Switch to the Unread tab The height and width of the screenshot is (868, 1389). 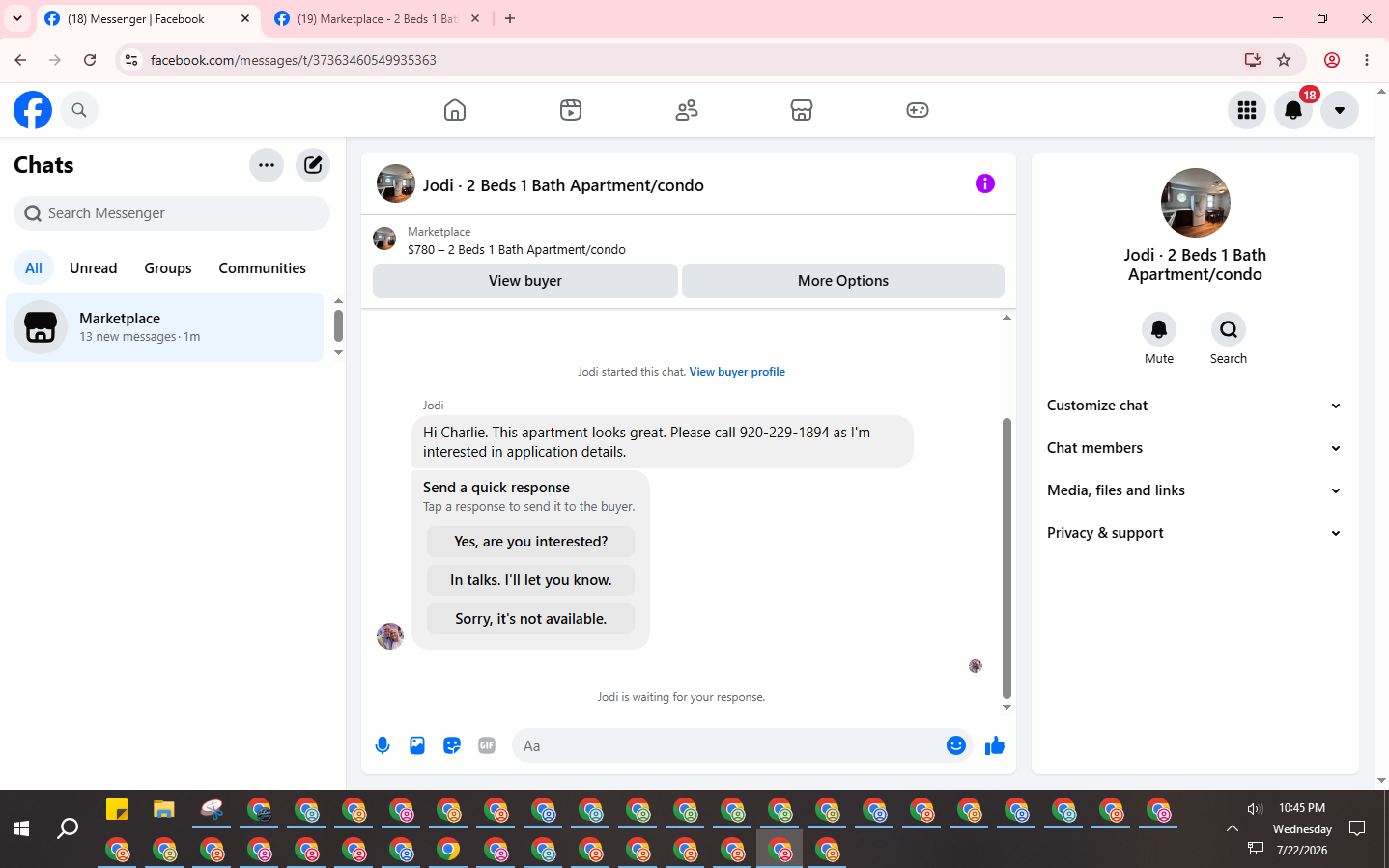94,268
